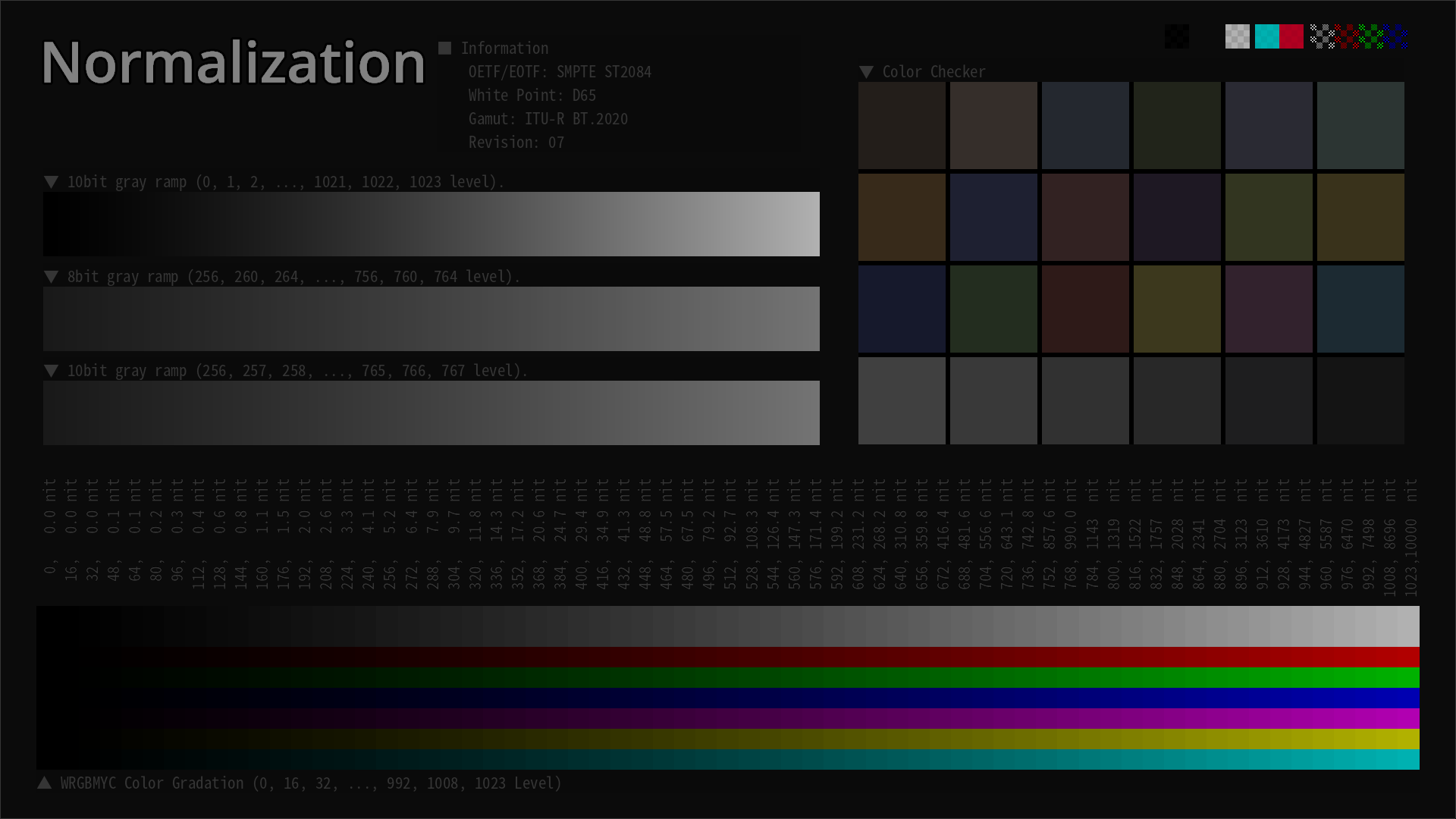Click the OETF/EOTF: SMPTE ST2084 text
This screenshot has height=819, width=1456.
coord(559,72)
